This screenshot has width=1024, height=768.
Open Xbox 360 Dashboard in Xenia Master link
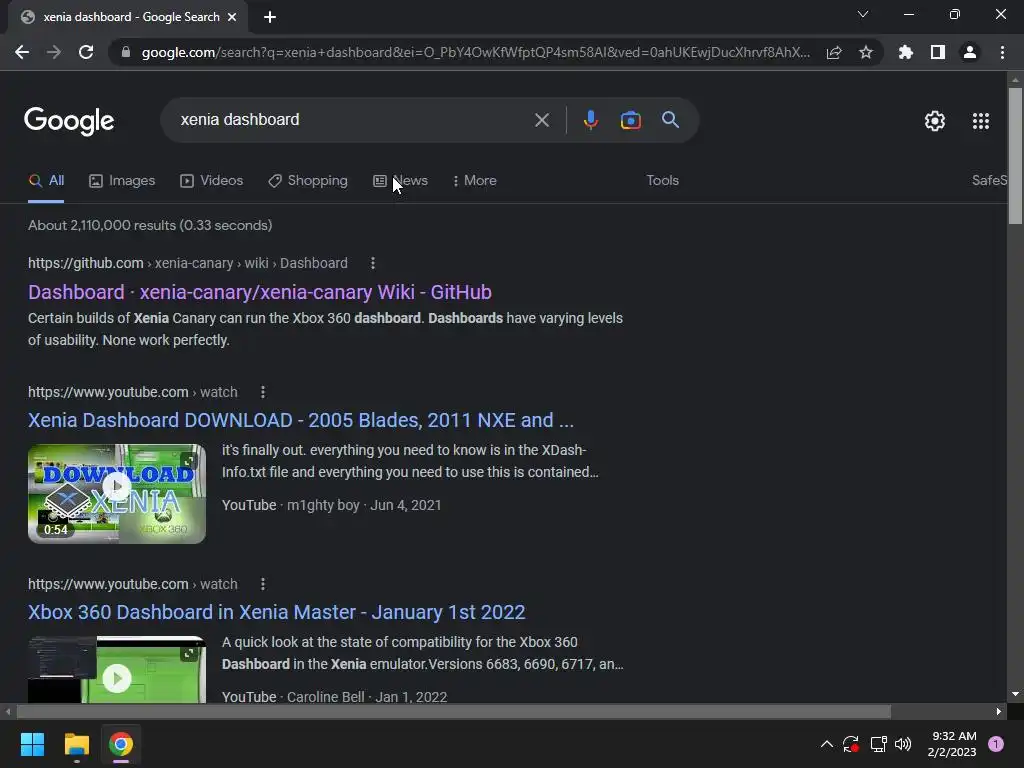pos(277,612)
